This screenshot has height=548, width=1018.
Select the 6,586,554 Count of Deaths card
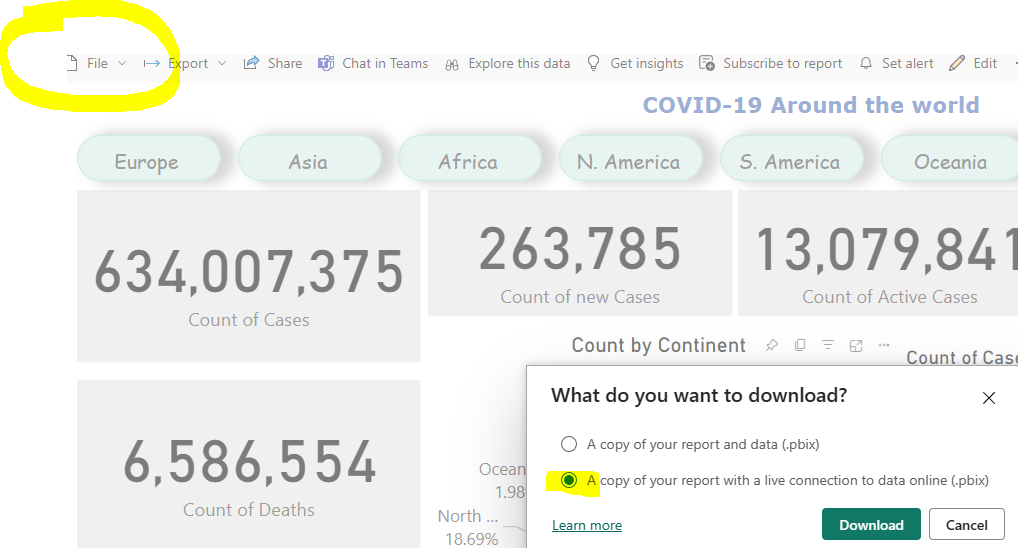tap(249, 464)
